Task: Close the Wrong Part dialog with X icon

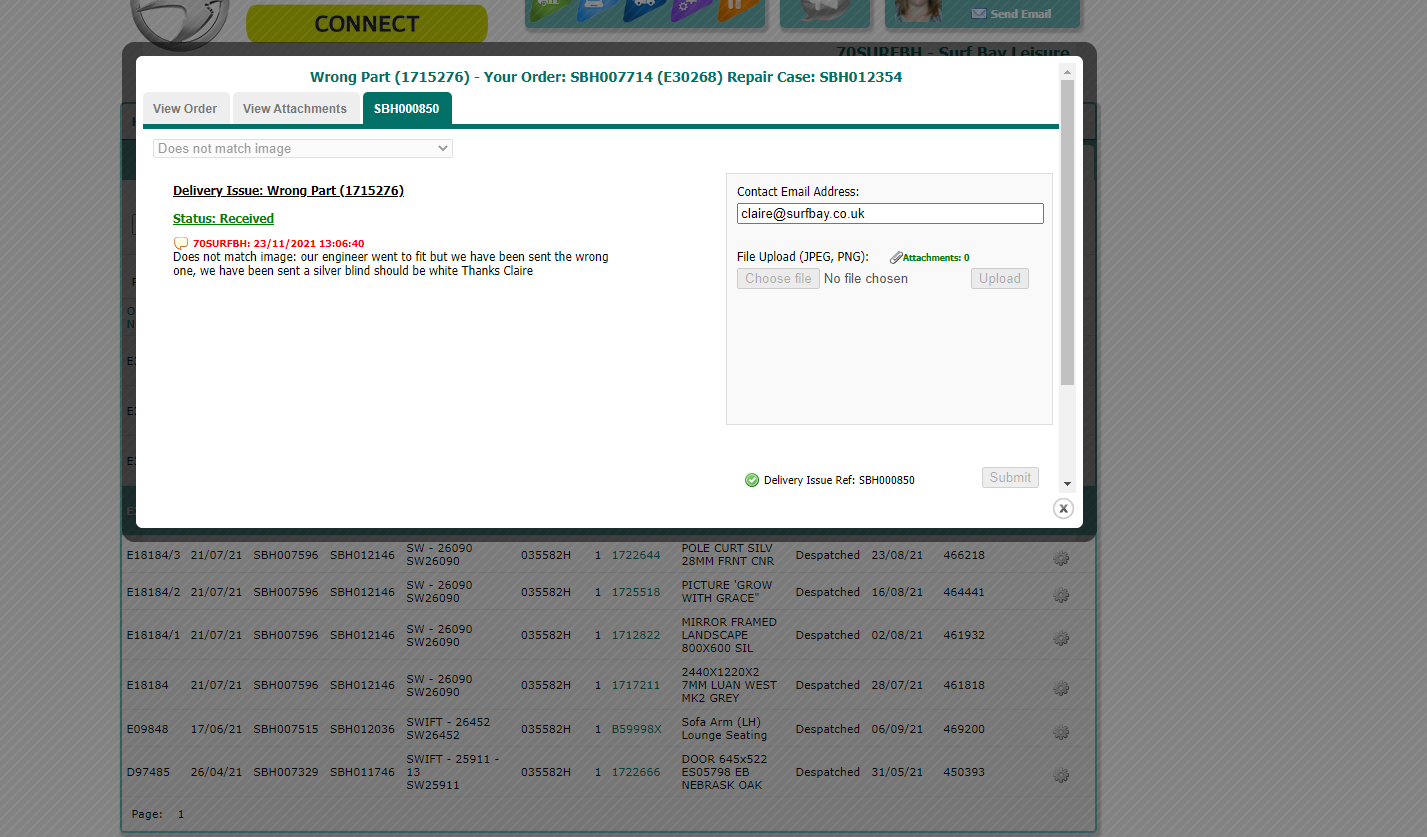Action: pos(1063,509)
